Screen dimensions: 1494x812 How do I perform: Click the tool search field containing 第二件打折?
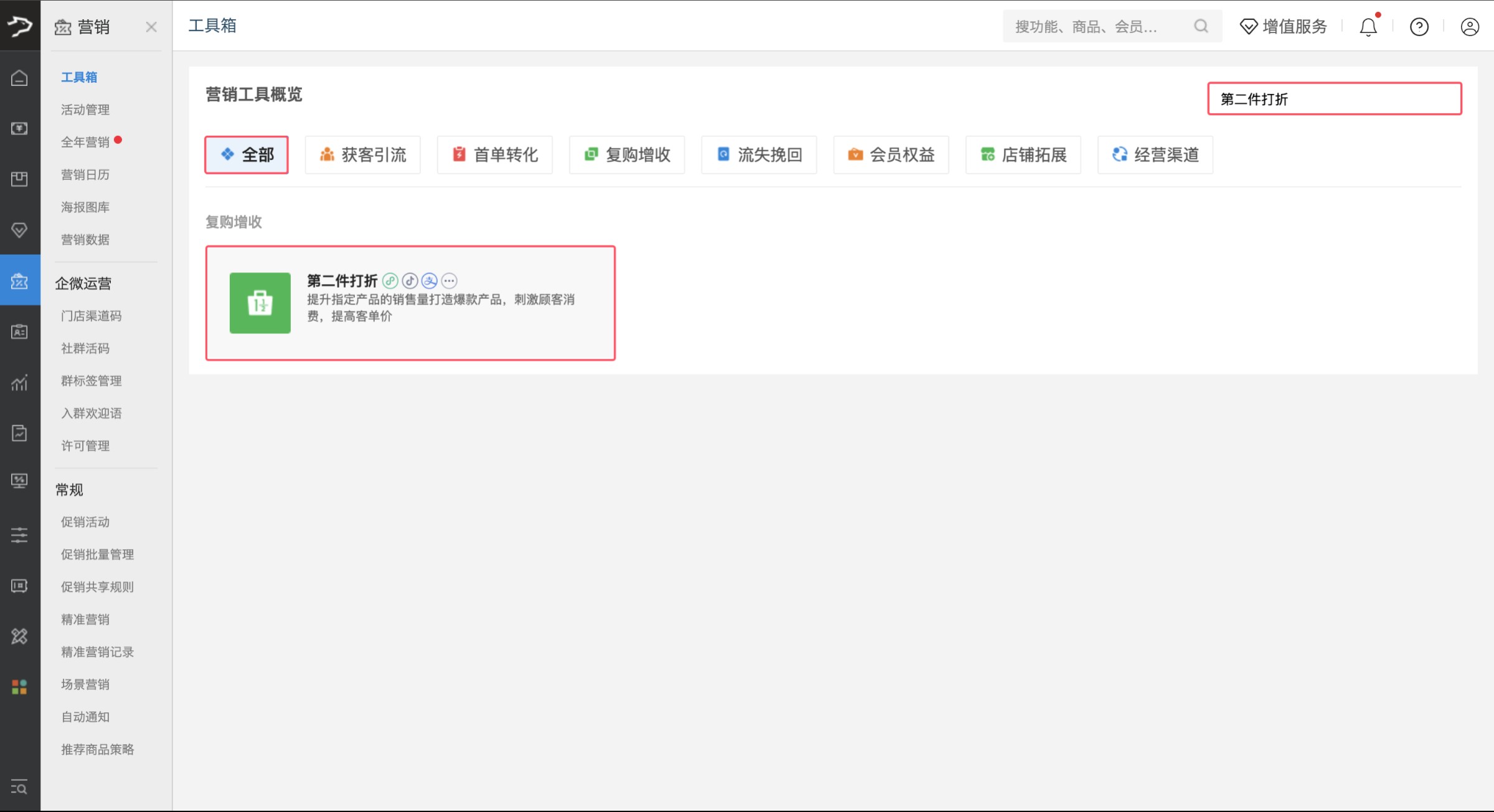1335,98
